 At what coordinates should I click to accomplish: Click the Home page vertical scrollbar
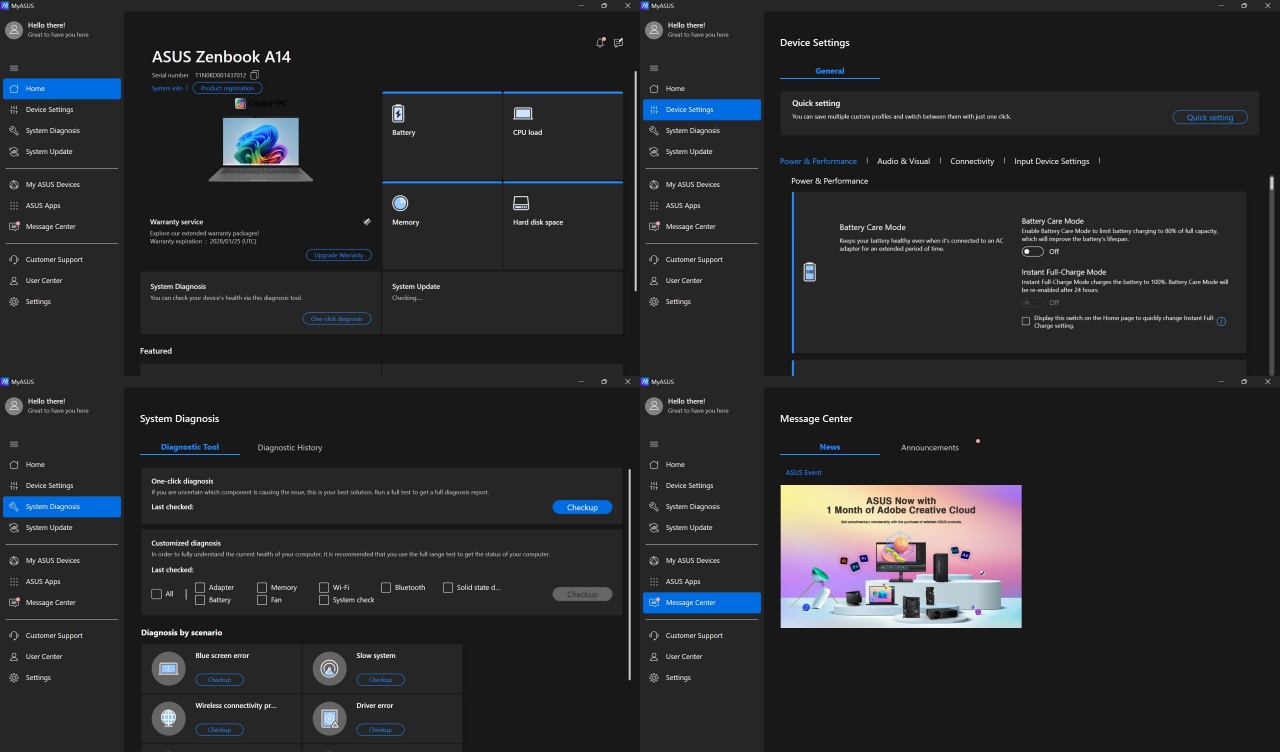636,180
